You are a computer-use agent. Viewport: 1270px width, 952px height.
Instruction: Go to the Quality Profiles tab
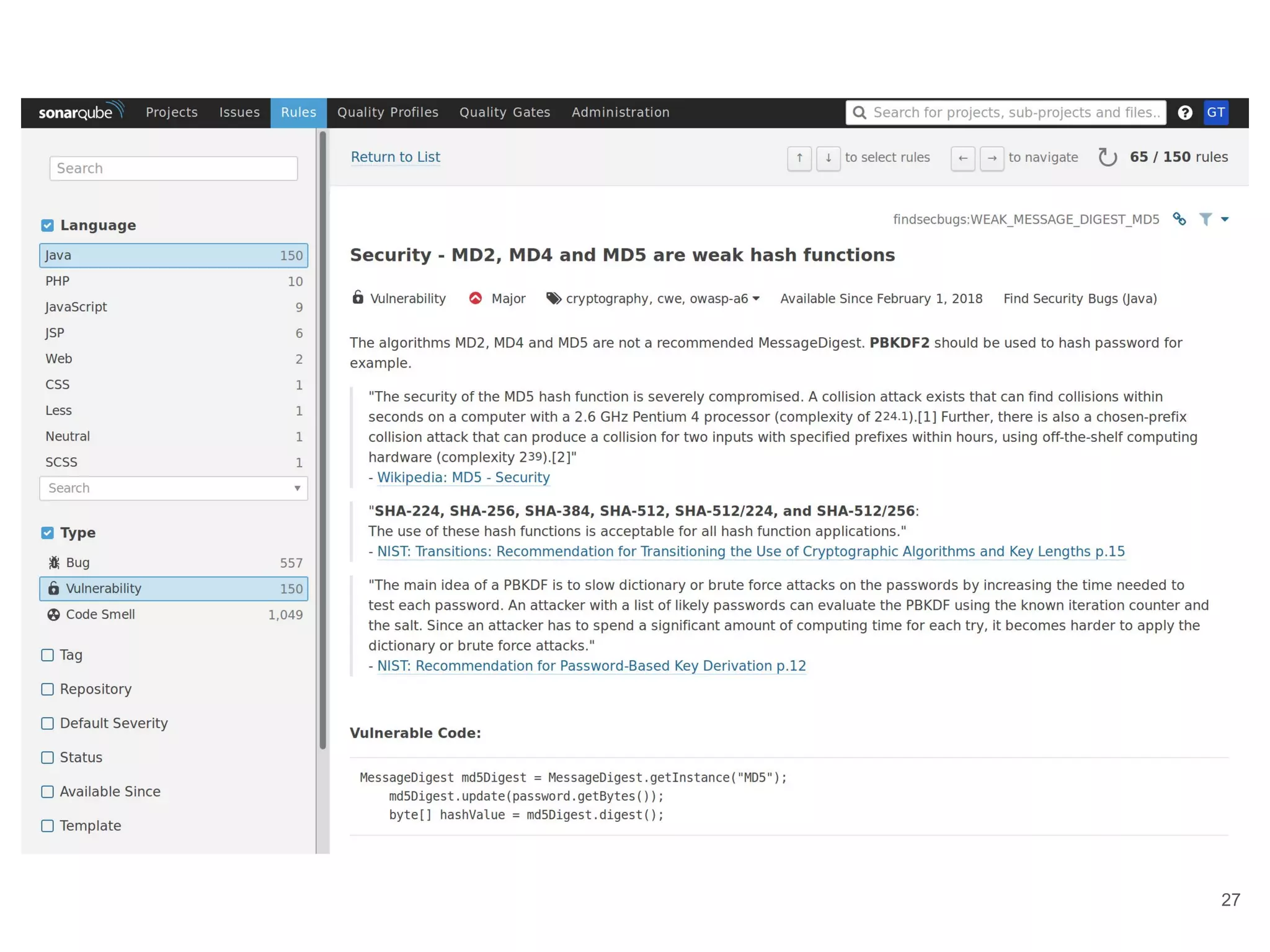pos(388,113)
